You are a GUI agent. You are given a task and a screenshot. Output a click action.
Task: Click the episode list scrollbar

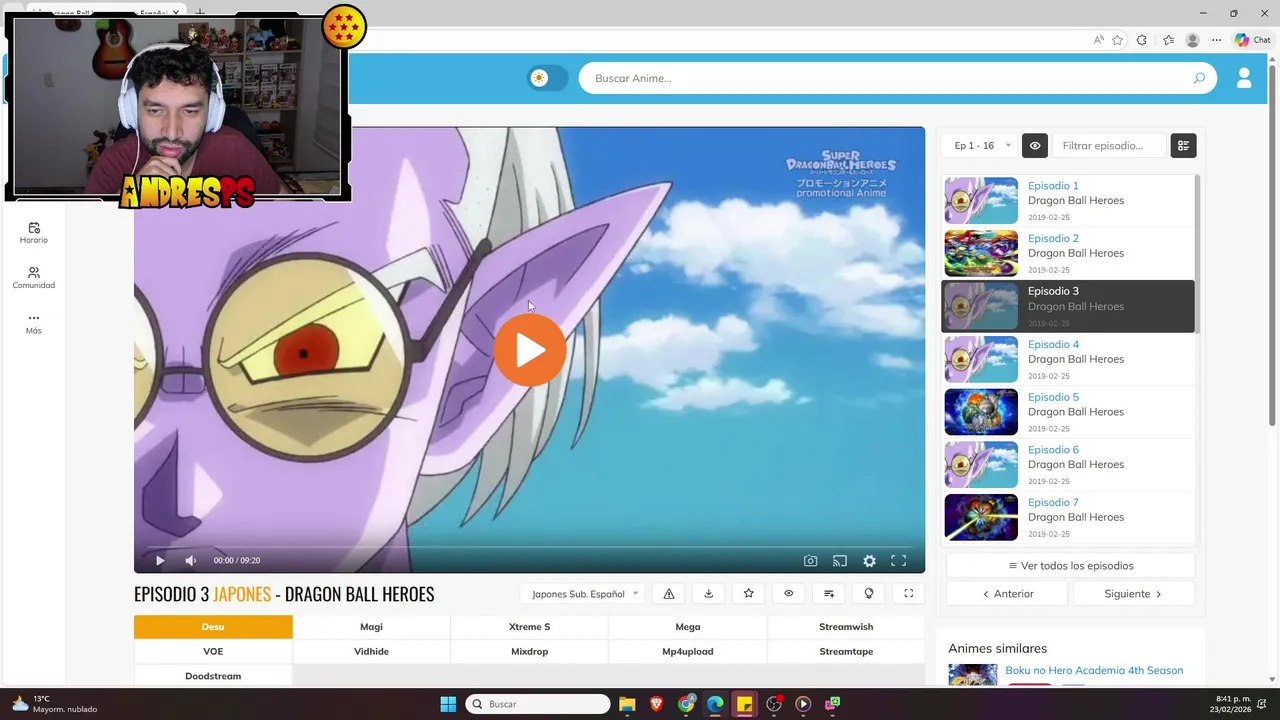point(1197,254)
